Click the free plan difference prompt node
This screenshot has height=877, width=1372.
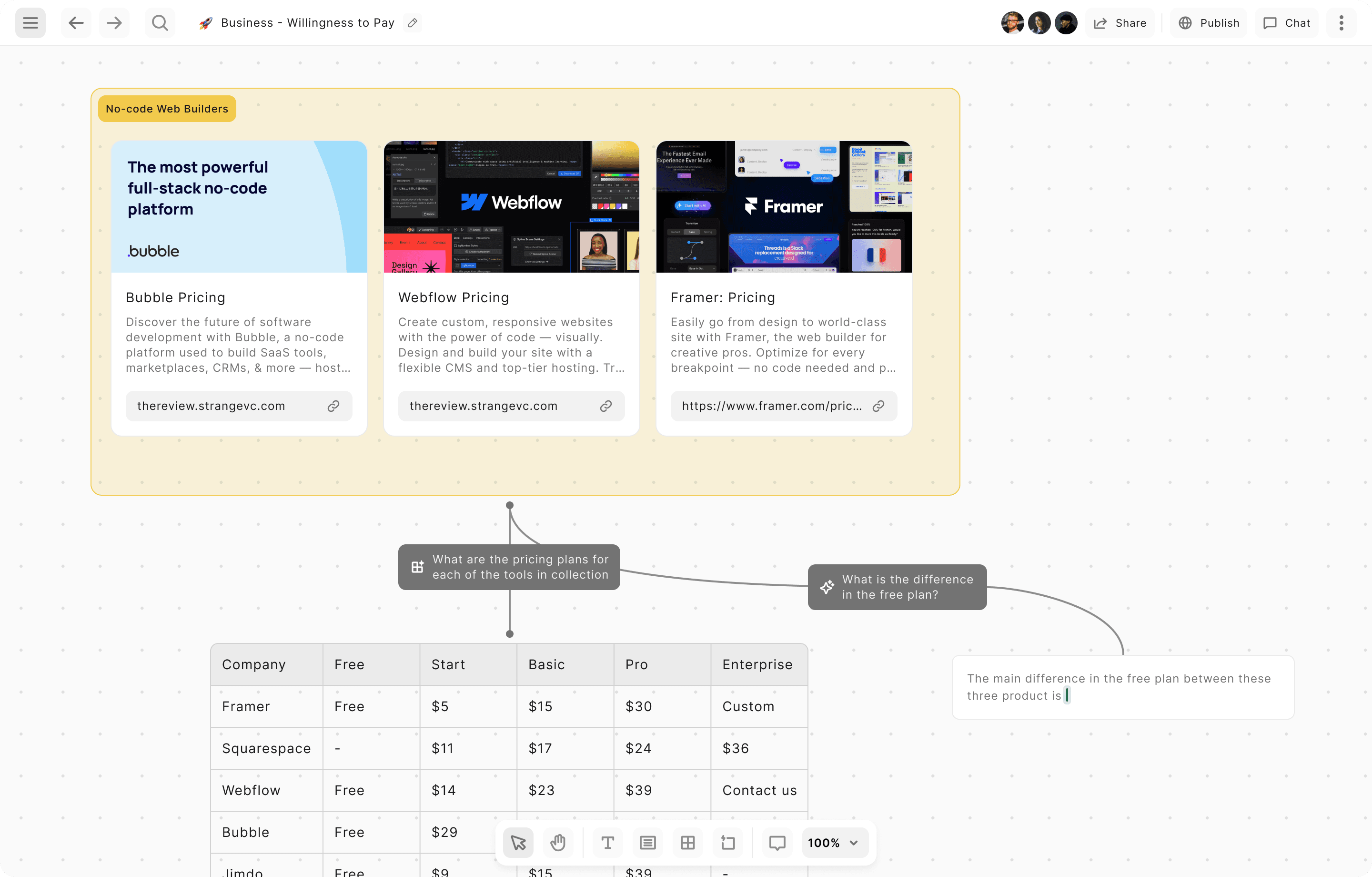click(x=897, y=587)
